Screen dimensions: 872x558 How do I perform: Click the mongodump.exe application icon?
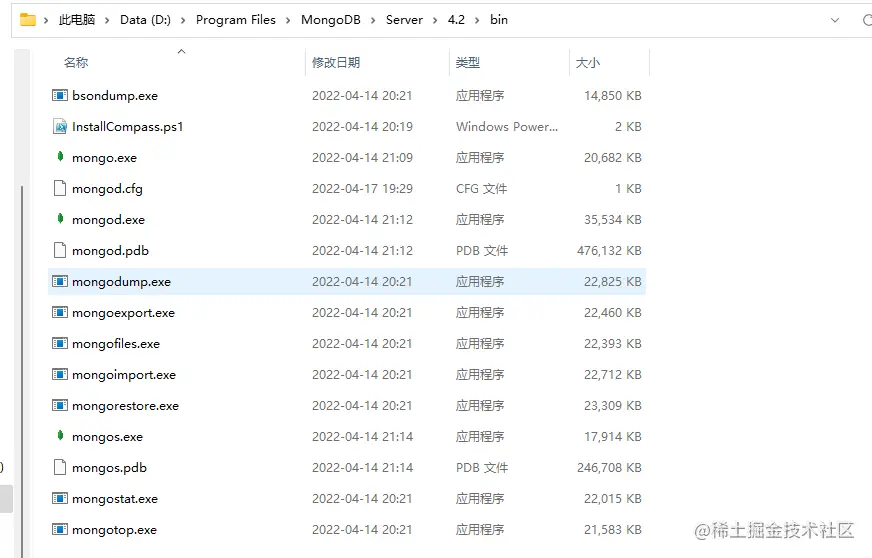(x=60, y=282)
